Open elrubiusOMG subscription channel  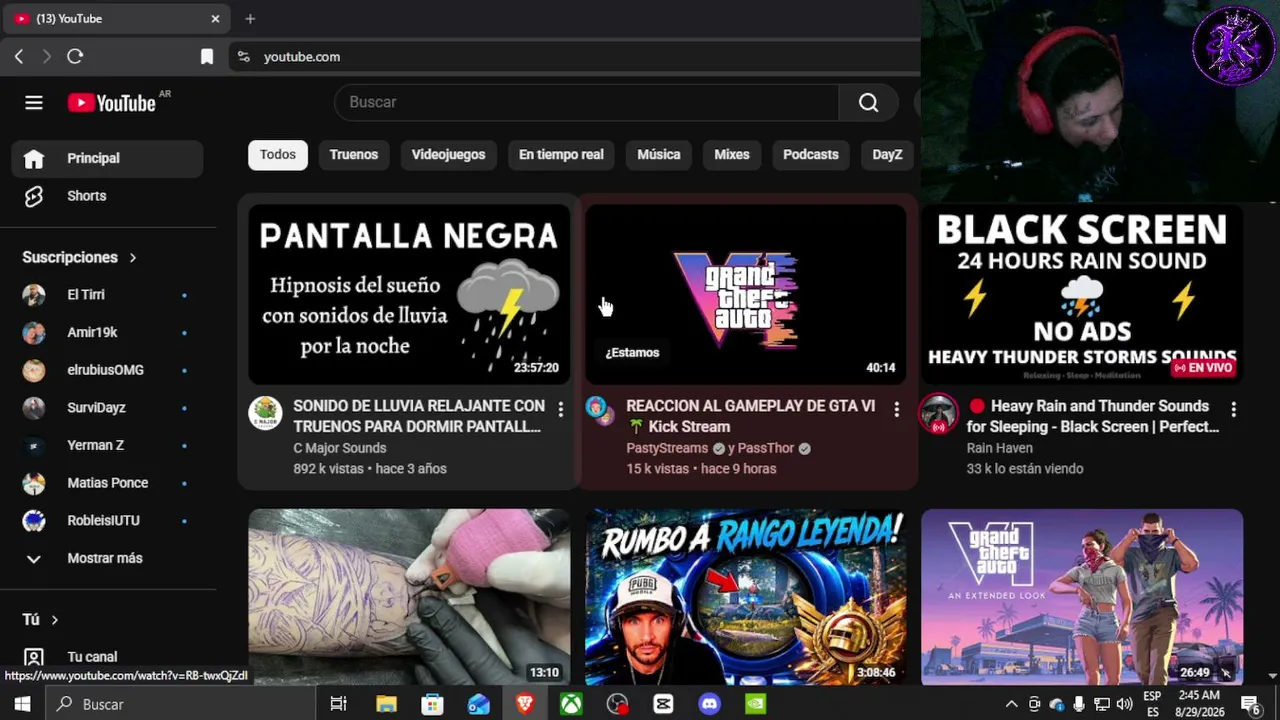pyautogui.click(x=108, y=370)
